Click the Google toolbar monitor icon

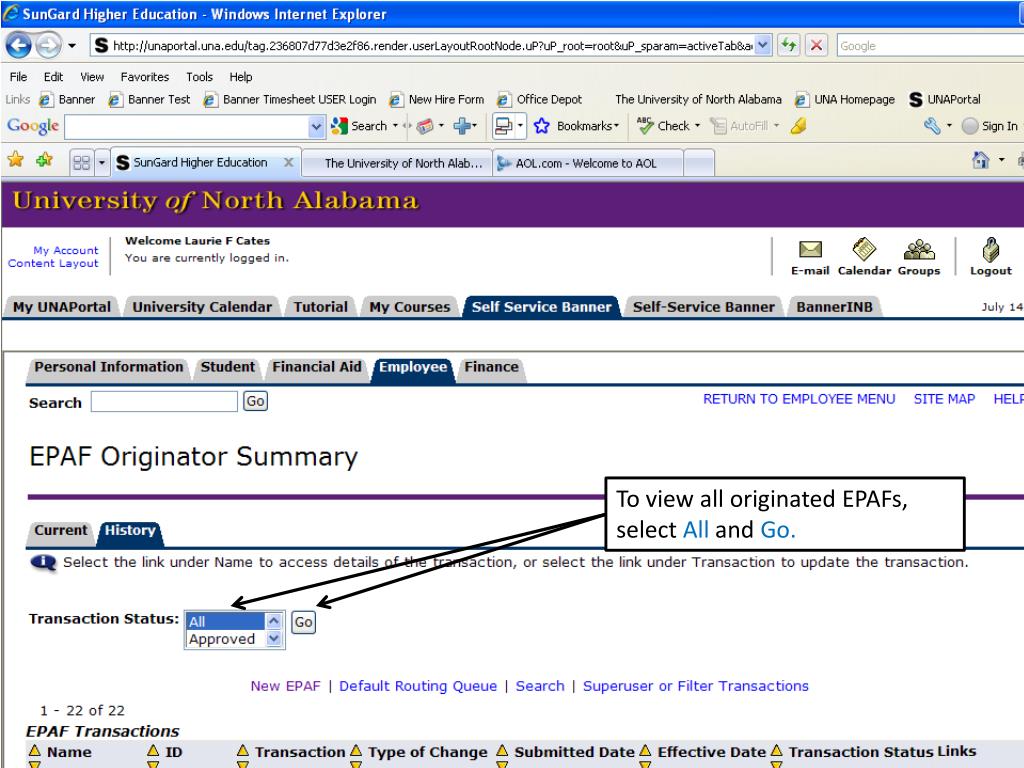[504, 126]
